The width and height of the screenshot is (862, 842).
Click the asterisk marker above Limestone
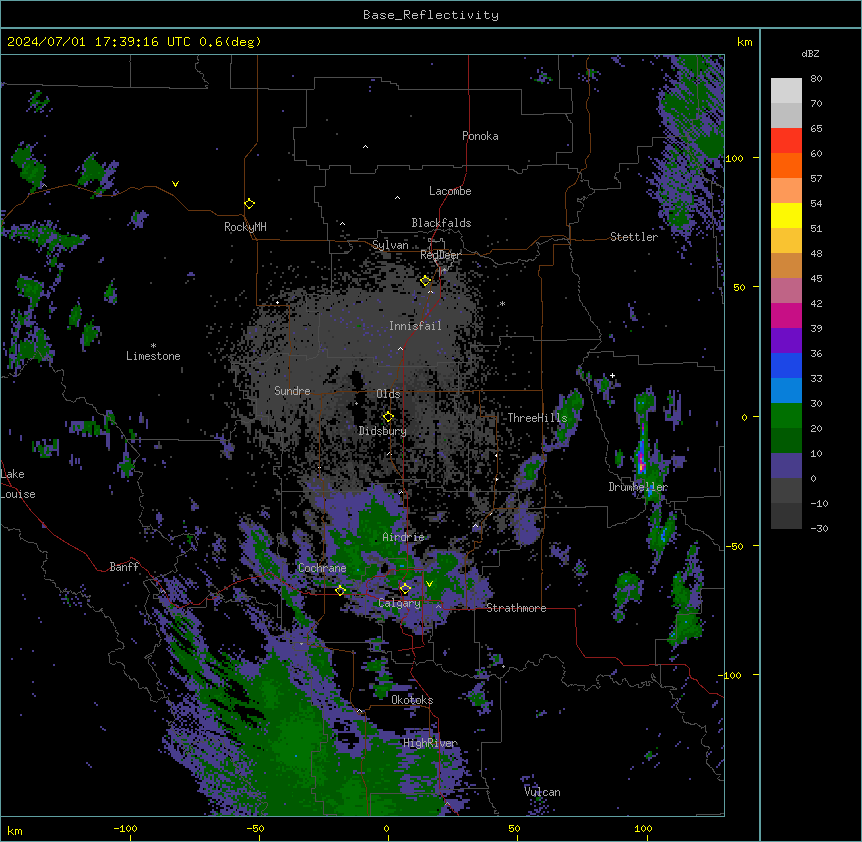point(153,346)
